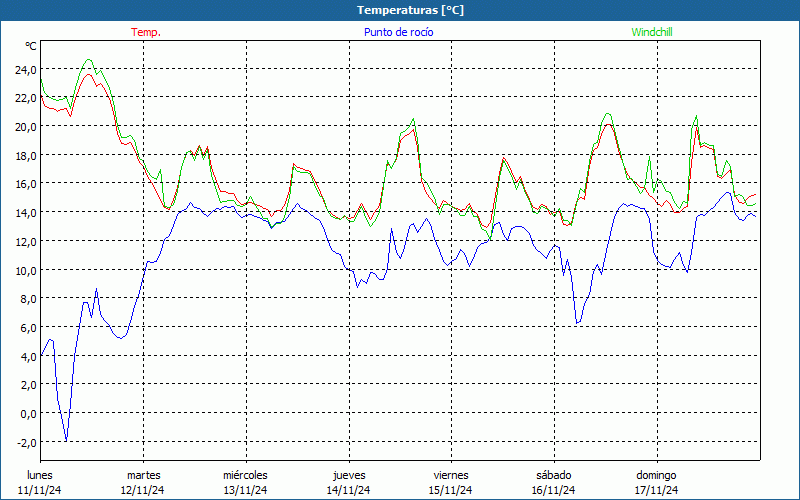
Task: Click the dew point minimum dip near -2 on Monday
Action: 66,440
